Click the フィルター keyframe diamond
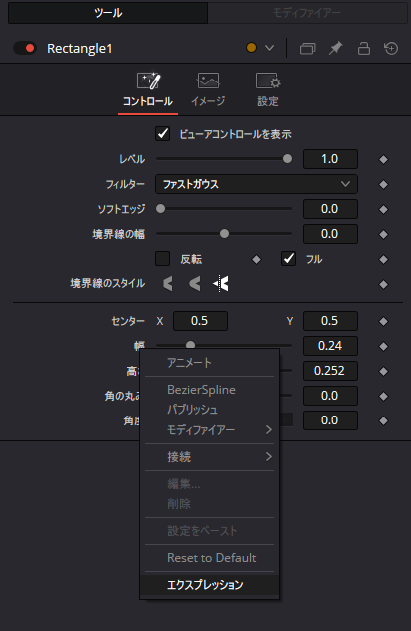 (383, 184)
